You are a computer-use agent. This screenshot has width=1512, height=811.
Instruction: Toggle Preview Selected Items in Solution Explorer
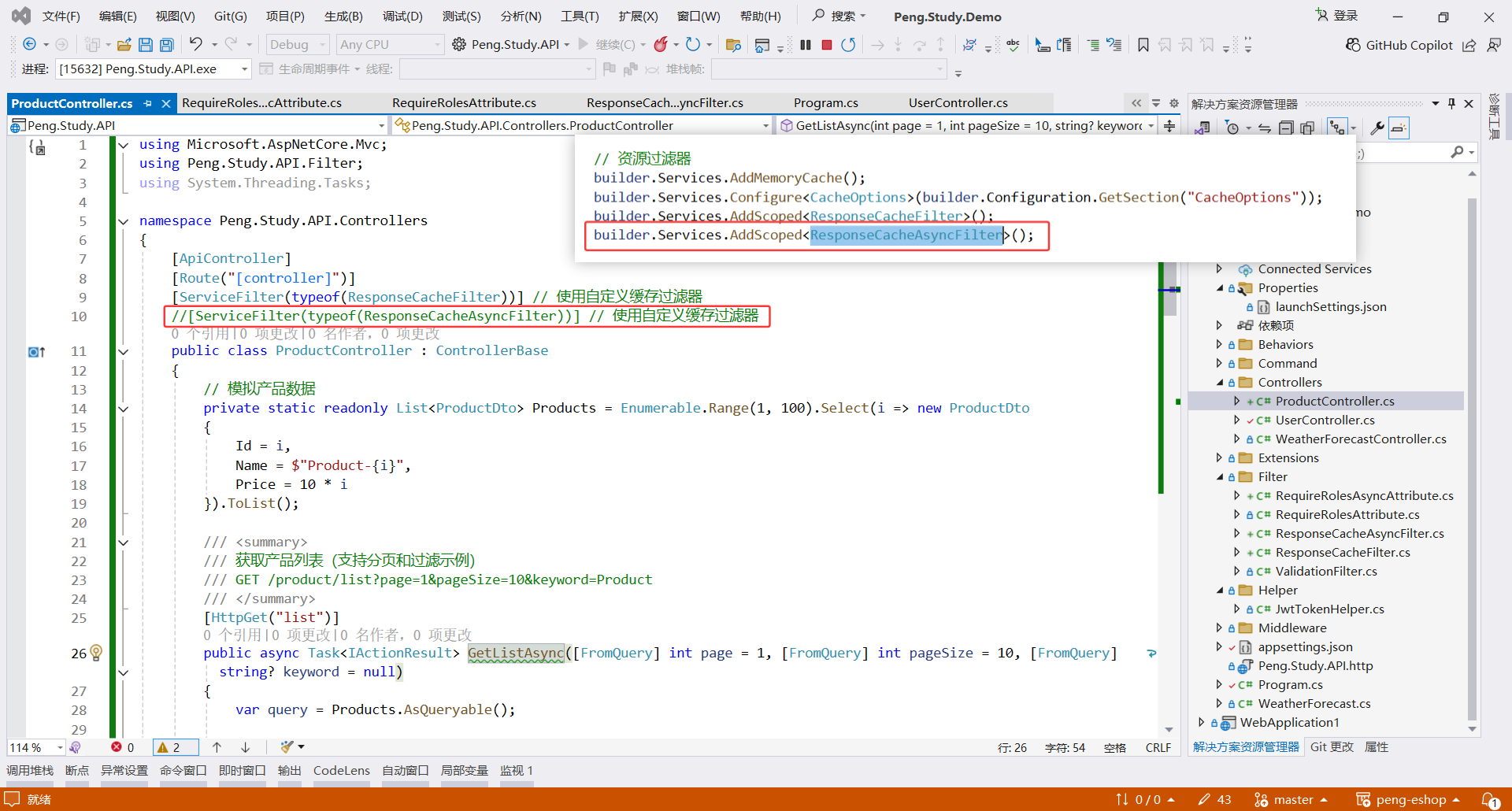(1399, 128)
